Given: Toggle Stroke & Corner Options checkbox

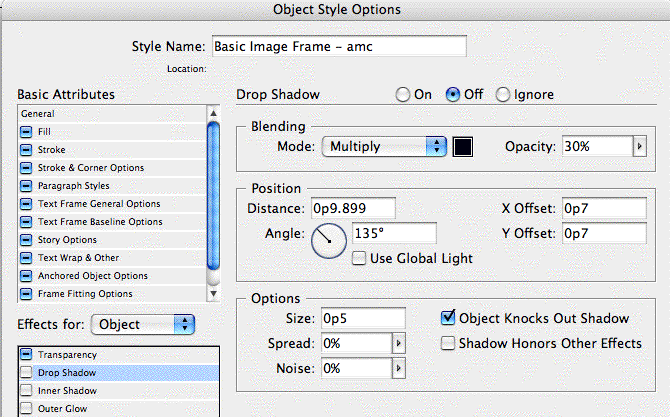Looking at the screenshot, I should 26,167.
